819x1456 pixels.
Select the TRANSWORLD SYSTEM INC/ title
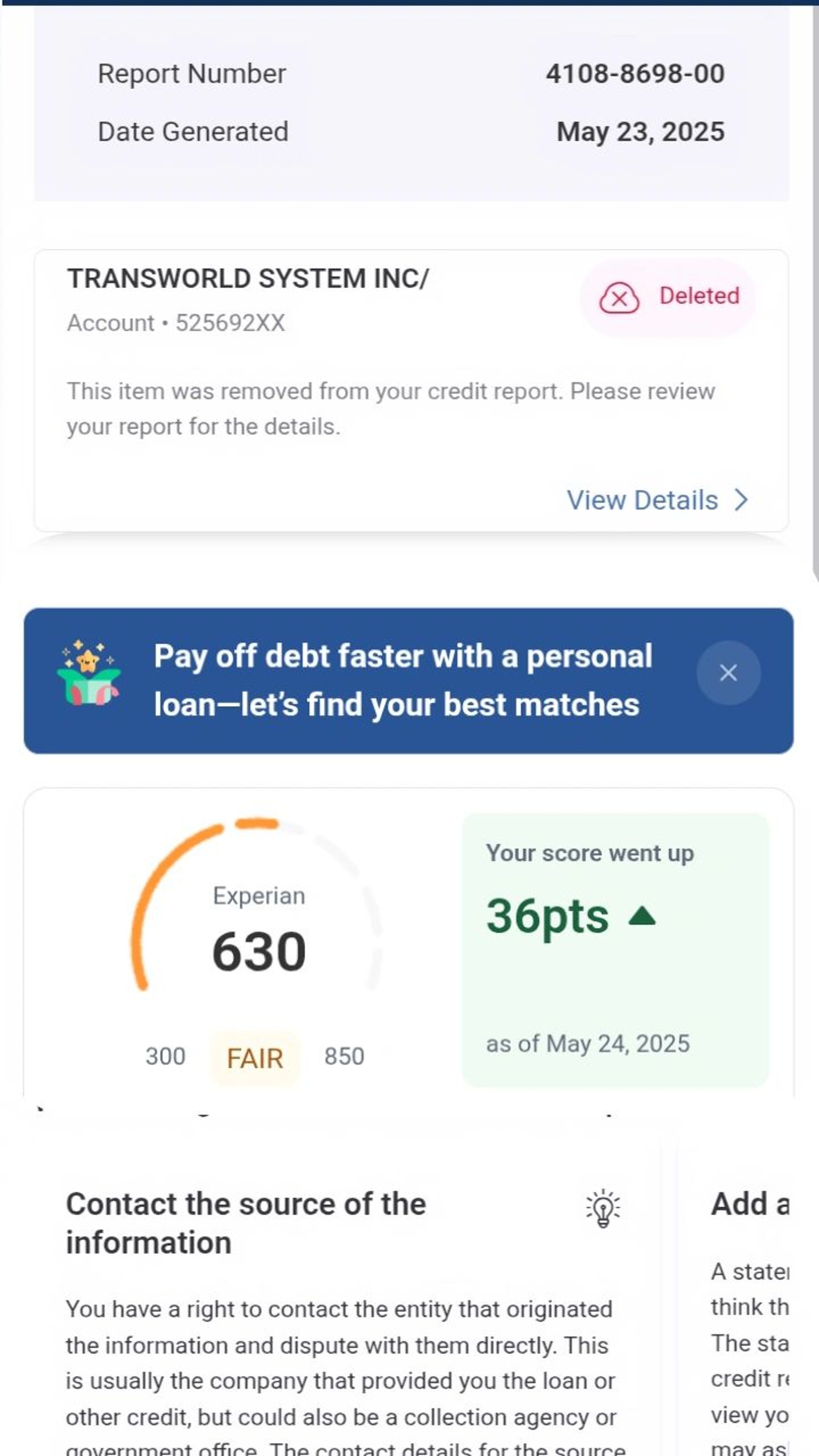tap(248, 279)
